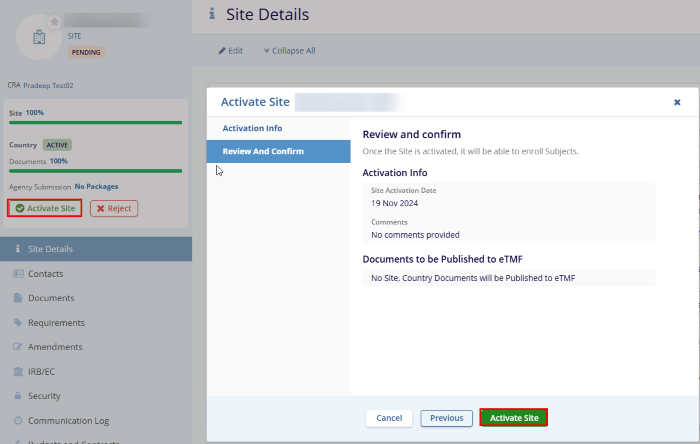700x444 pixels.
Task: Click the green Activate Site confirm button
Action: [x=514, y=418]
